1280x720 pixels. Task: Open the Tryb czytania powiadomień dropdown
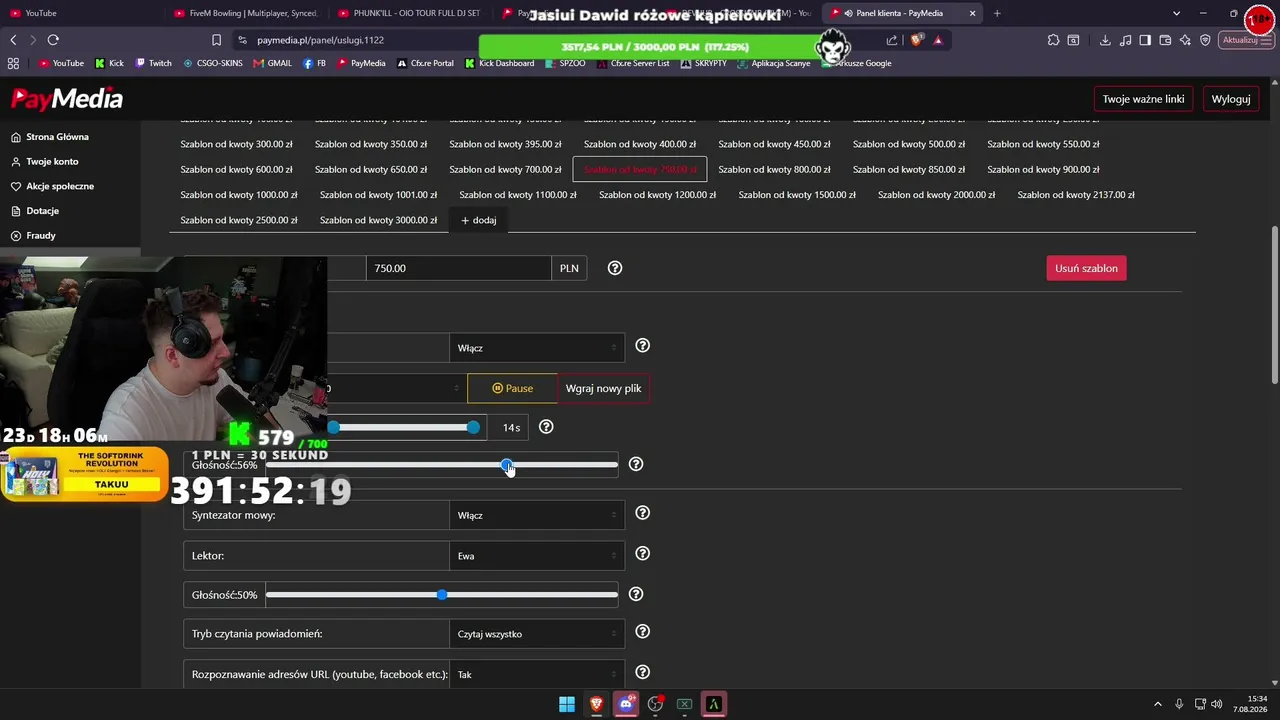pyautogui.click(x=537, y=634)
